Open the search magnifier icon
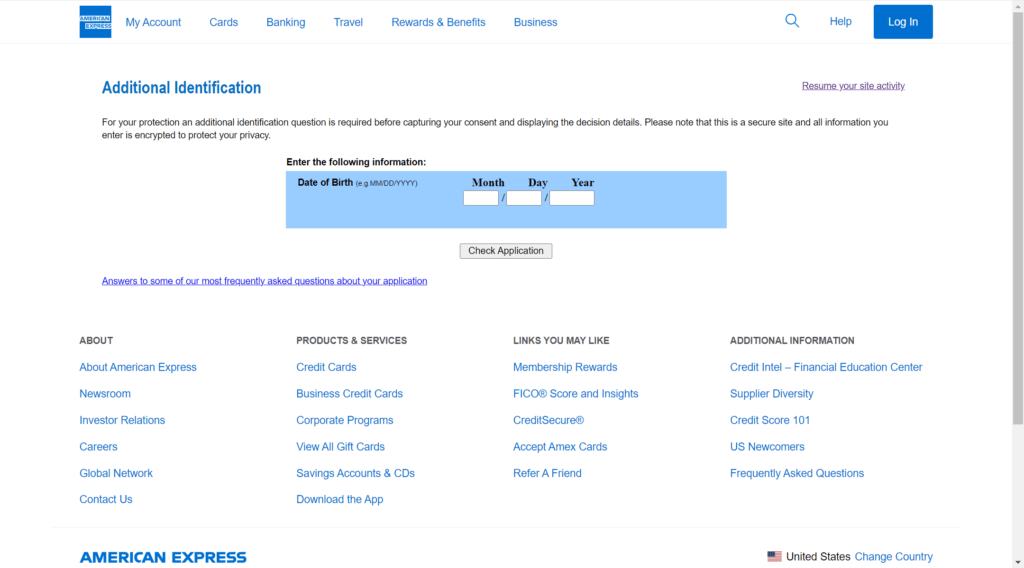The image size is (1024, 568). (x=792, y=21)
